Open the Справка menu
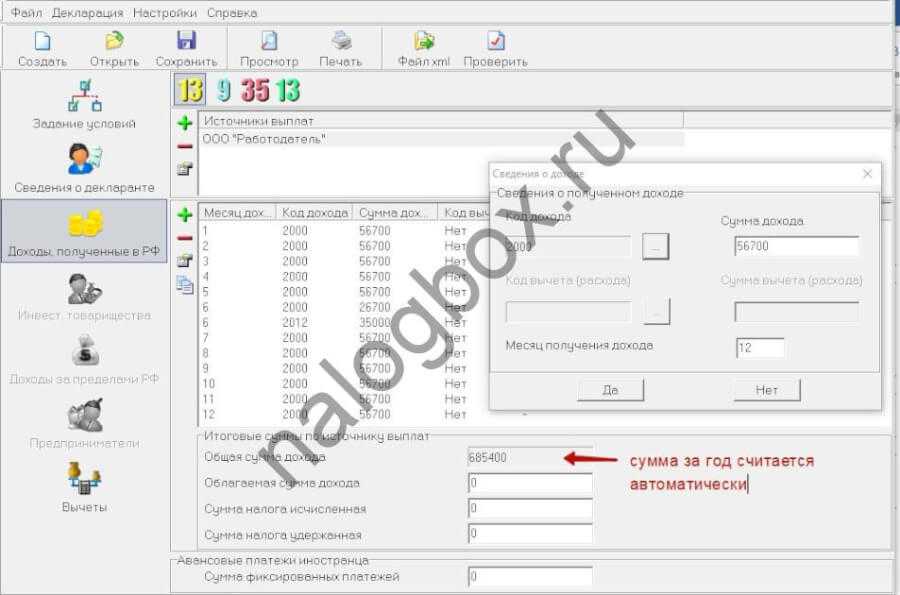 [x=232, y=13]
